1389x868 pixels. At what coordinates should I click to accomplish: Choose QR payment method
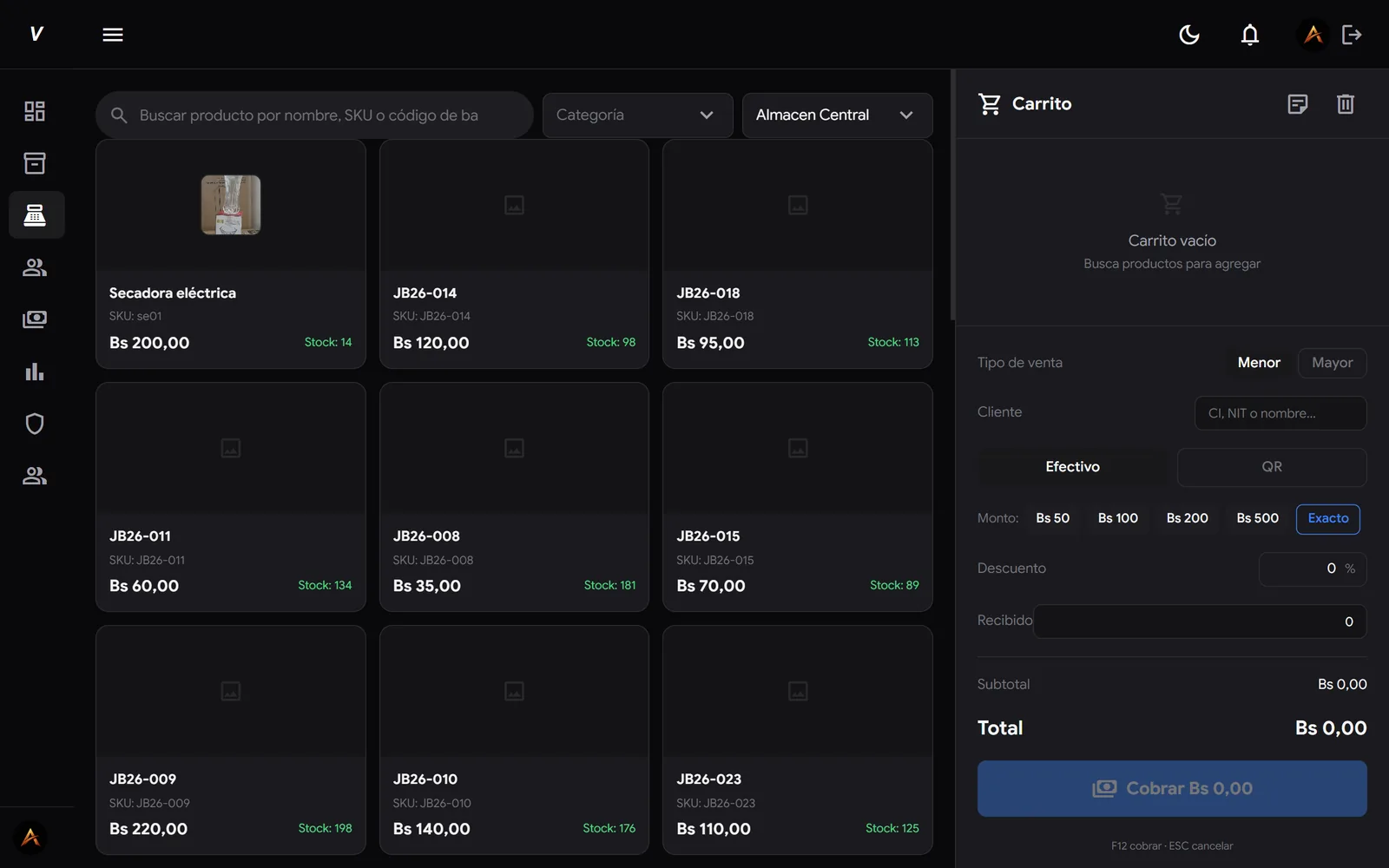[1272, 467]
